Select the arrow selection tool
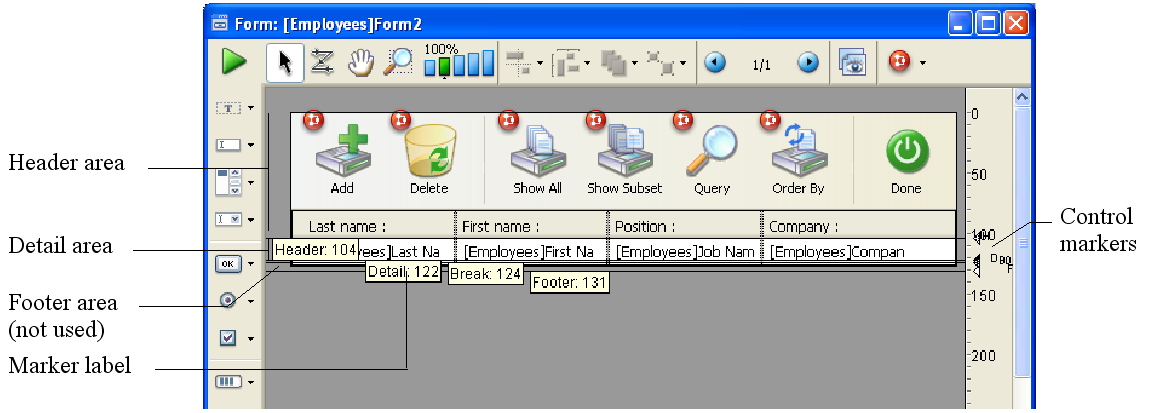 tap(285, 63)
